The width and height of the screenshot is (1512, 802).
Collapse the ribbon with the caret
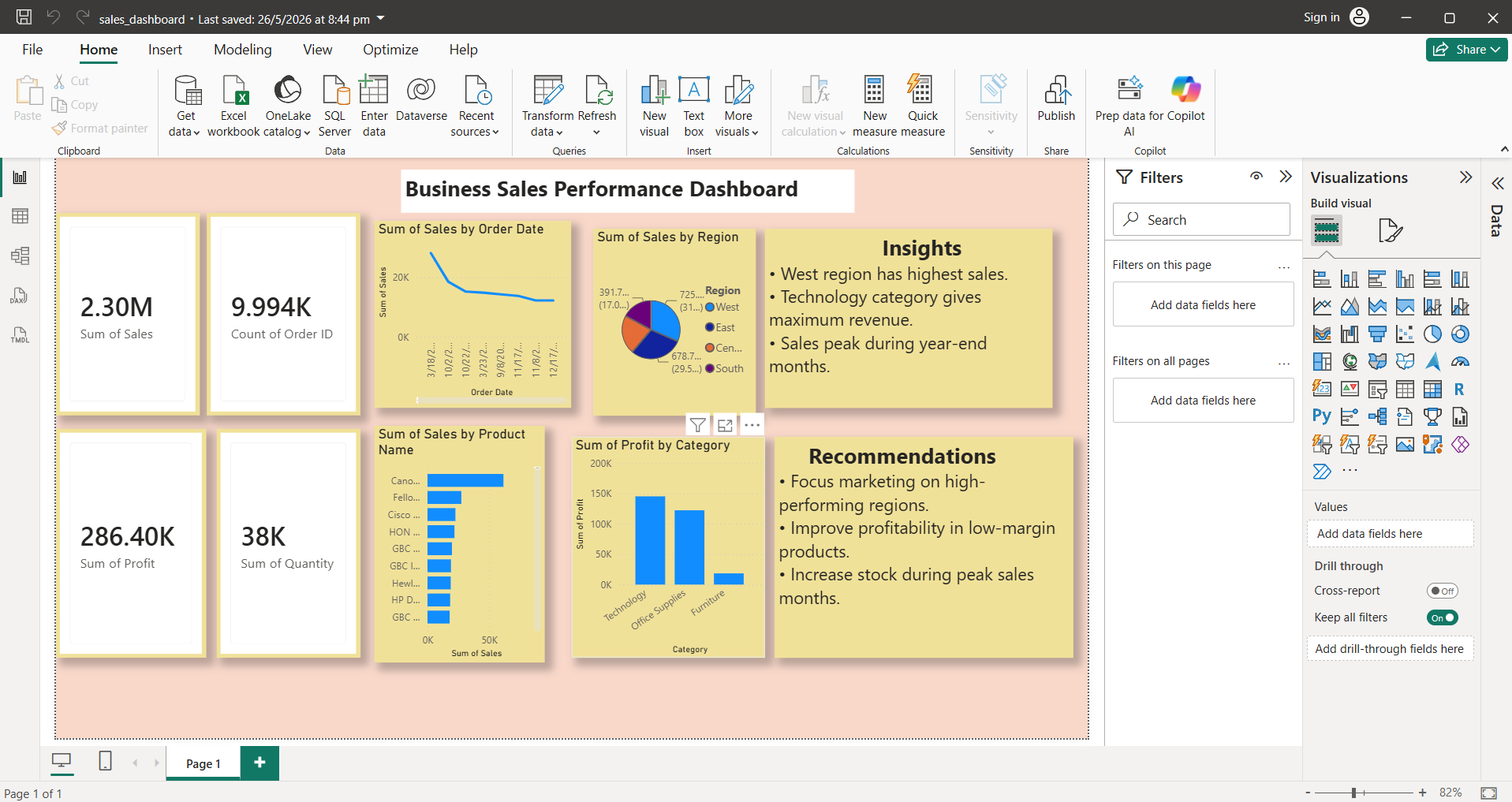coord(1504,149)
